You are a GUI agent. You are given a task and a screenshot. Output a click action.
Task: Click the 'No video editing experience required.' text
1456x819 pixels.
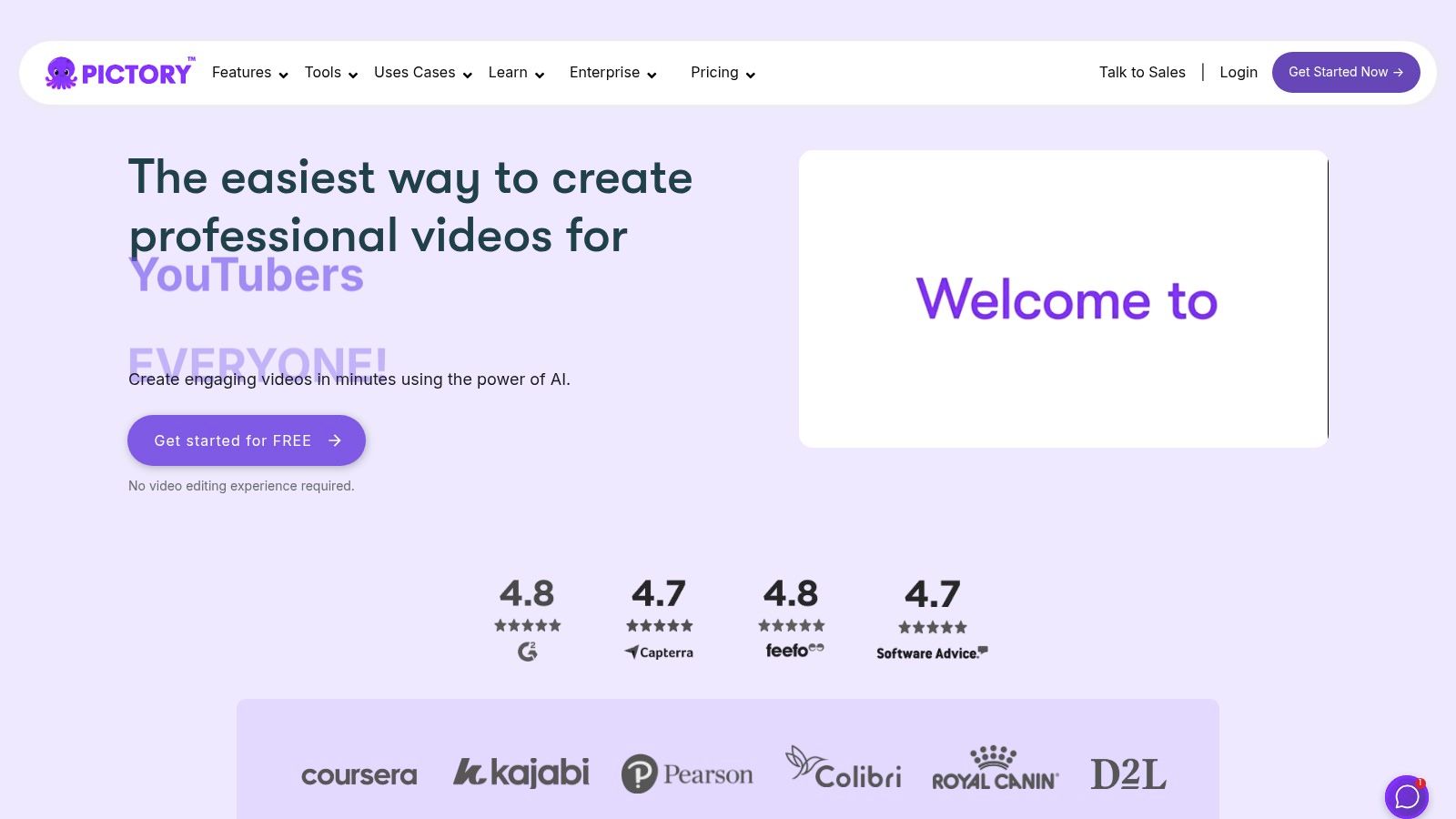tap(241, 486)
